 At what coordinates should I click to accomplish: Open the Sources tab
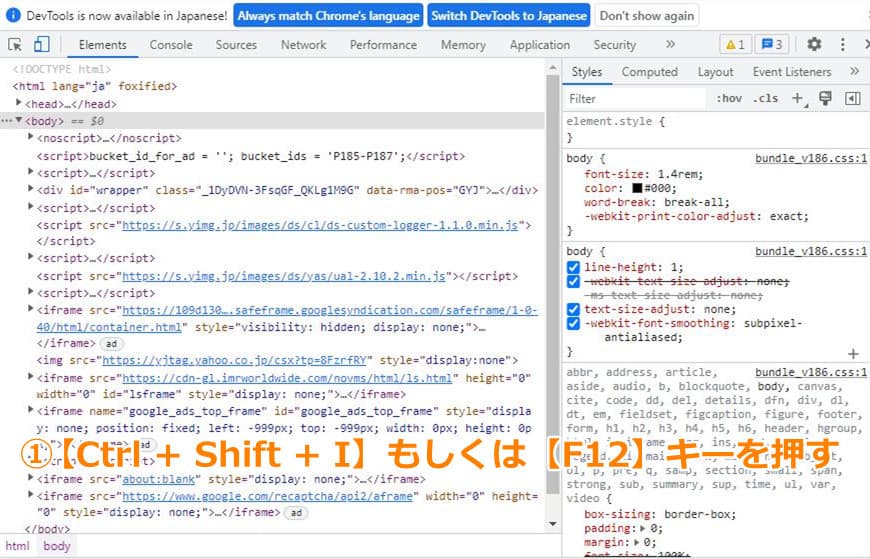click(236, 45)
